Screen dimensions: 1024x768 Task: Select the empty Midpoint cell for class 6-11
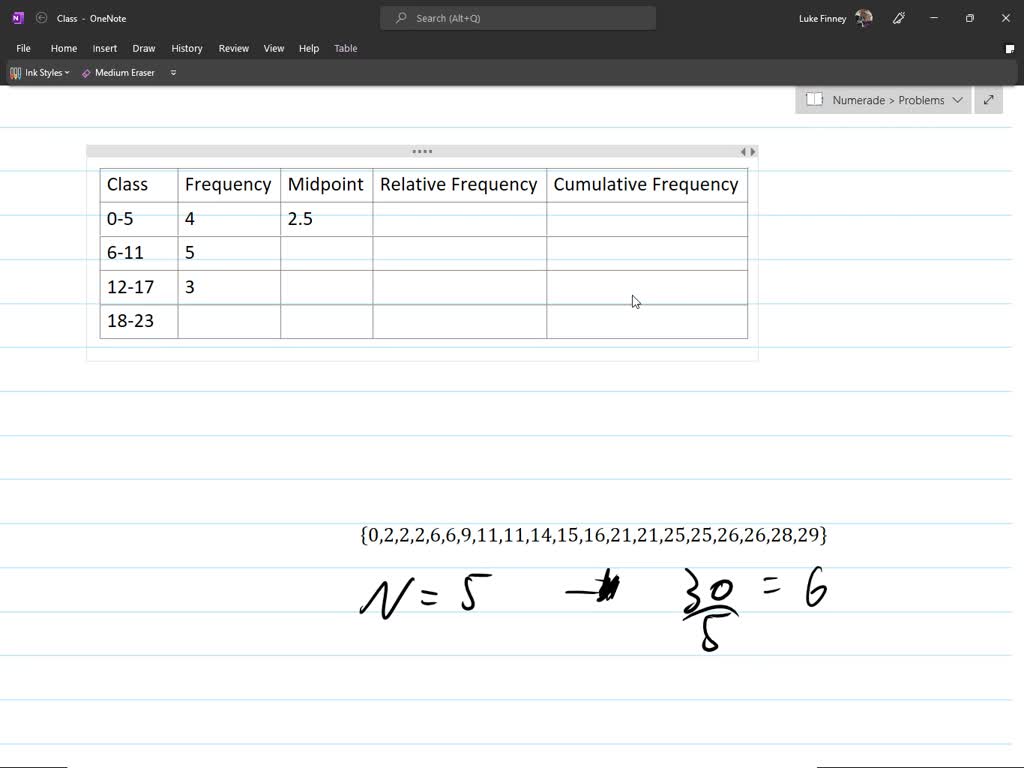point(326,252)
